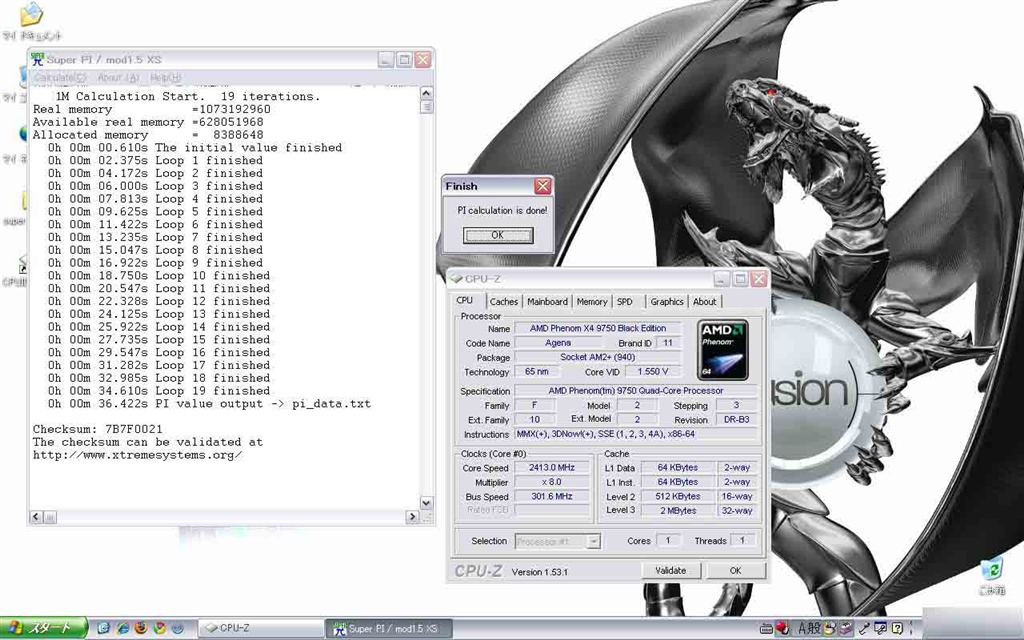
Task: Open the Help menu in Super PI
Action: (x=165, y=78)
